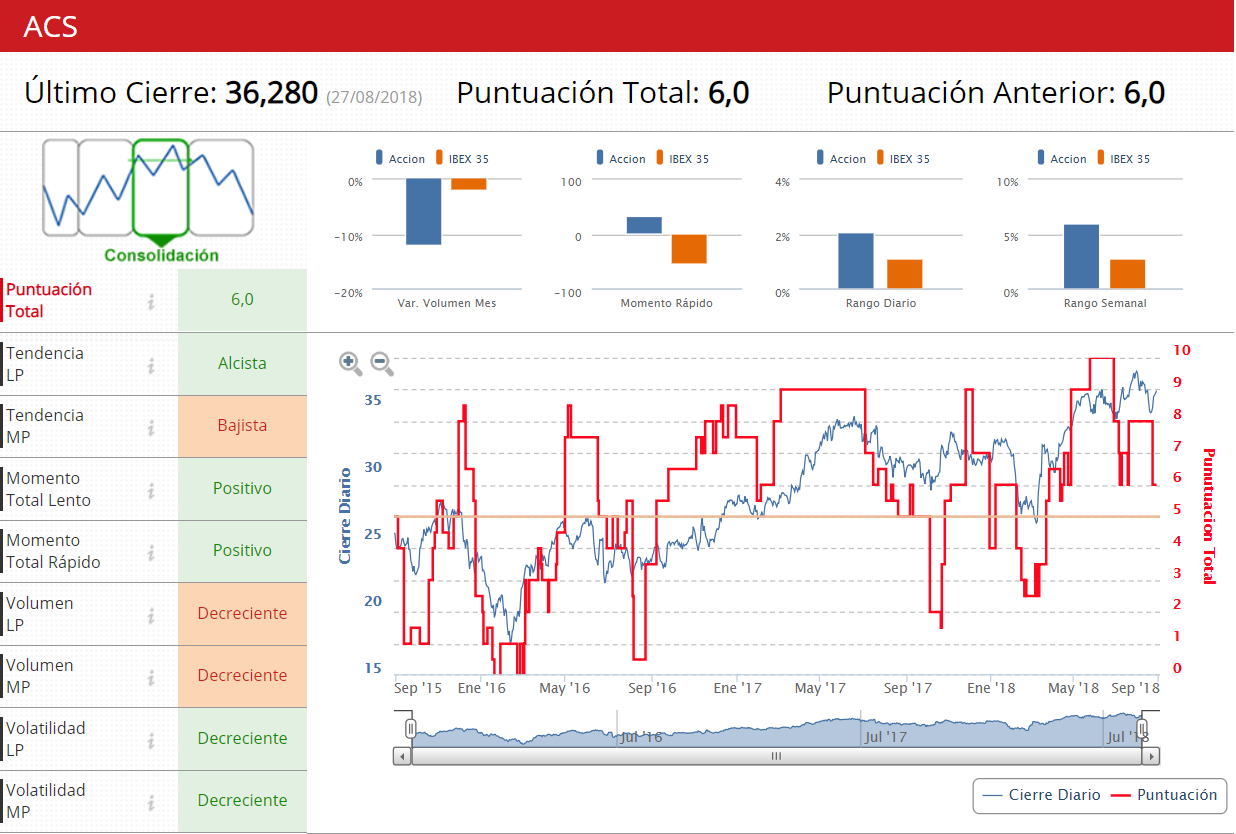Viewport: 1236px width, 834px height.
Task: Open info icon for Volatilidad MP row
Action: (151, 802)
